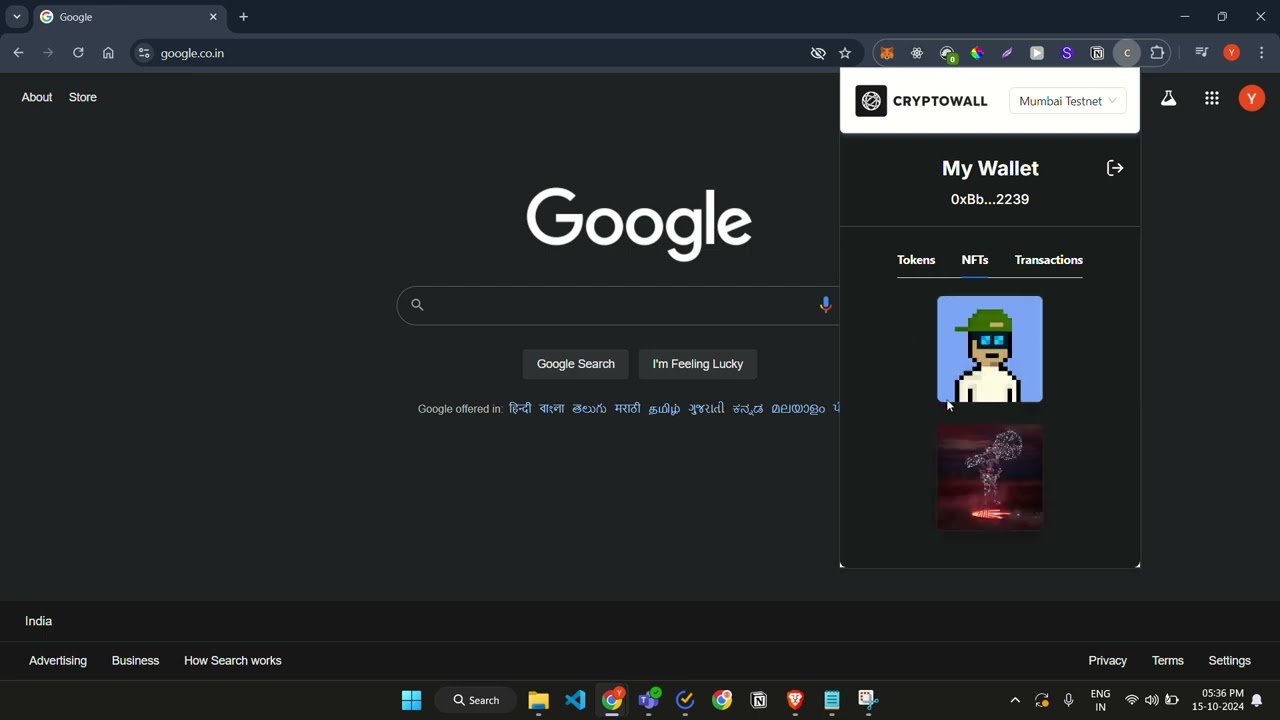Open the Settings footer link
This screenshot has height=720, width=1280.
pos(1230,661)
